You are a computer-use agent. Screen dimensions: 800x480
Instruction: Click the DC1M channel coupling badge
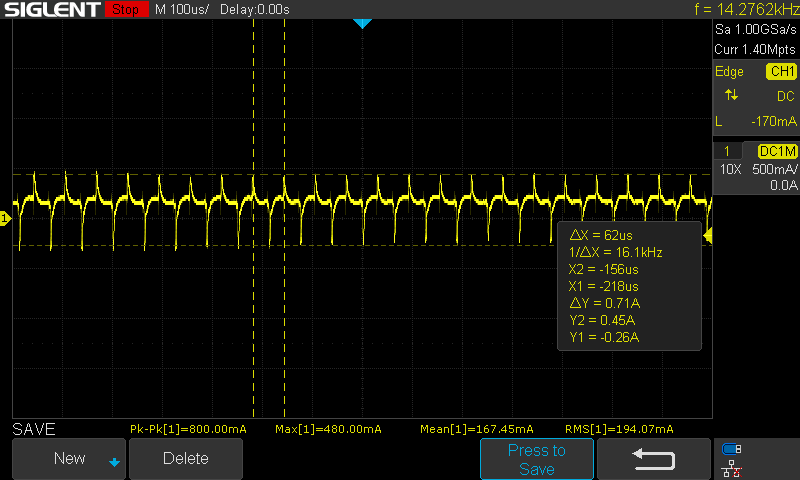pos(777,151)
